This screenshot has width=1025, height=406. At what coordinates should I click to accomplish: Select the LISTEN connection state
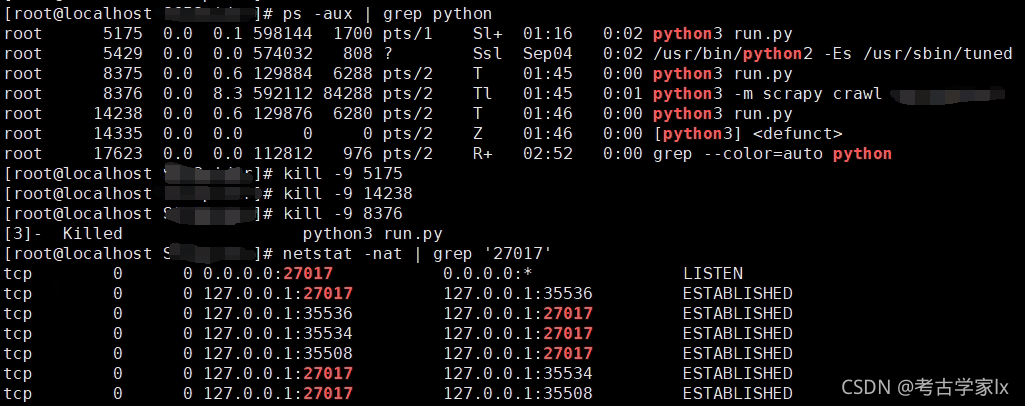coord(712,273)
